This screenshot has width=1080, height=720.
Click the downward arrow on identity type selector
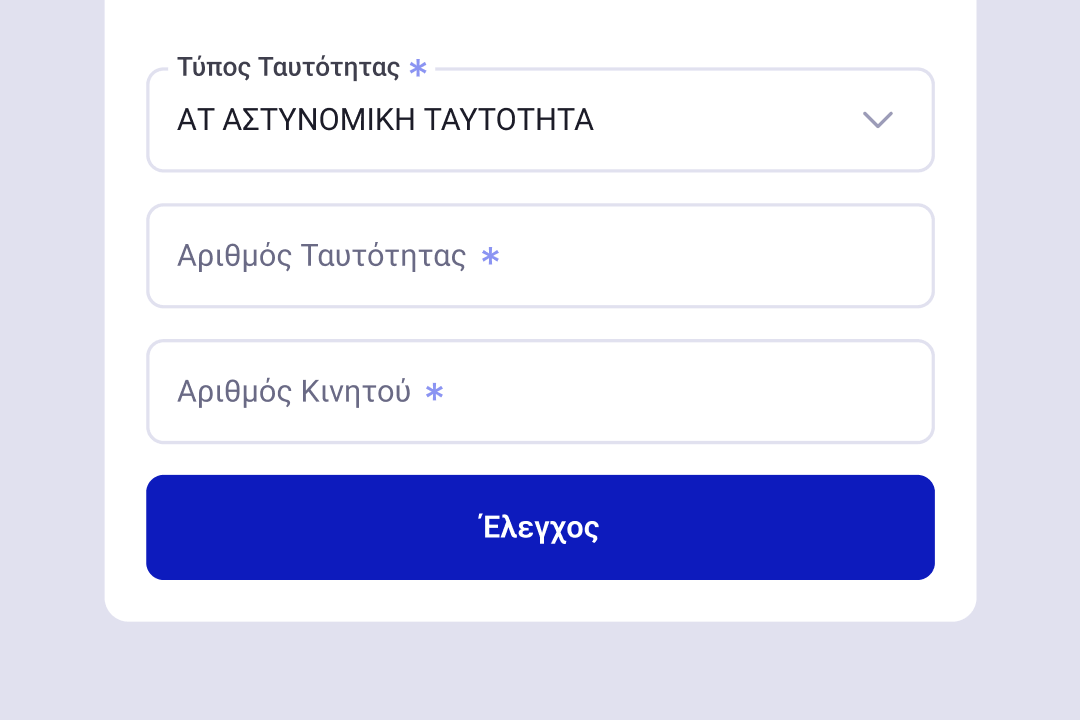[x=877, y=119]
